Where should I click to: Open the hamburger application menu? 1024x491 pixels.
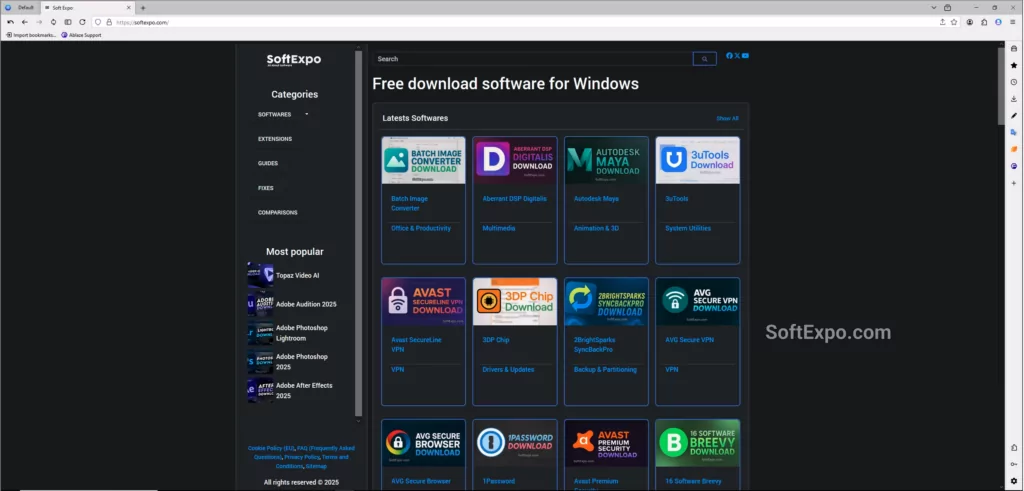pos(1013,22)
